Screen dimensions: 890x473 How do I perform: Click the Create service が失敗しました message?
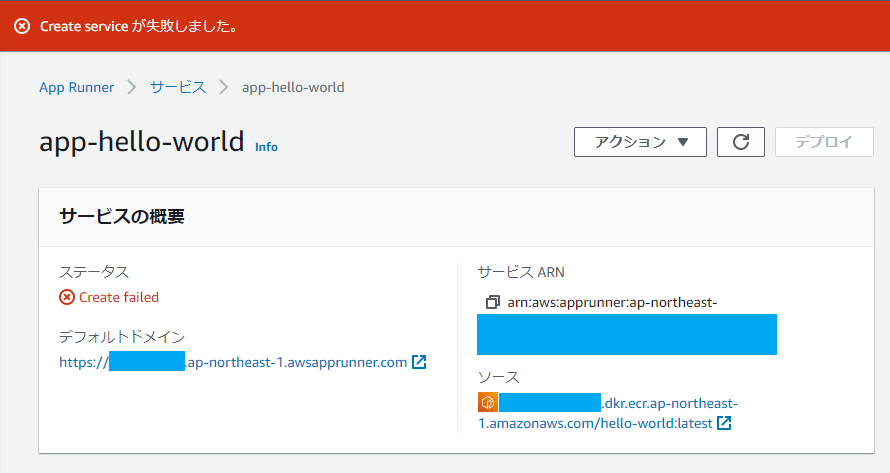coord(138,26)
